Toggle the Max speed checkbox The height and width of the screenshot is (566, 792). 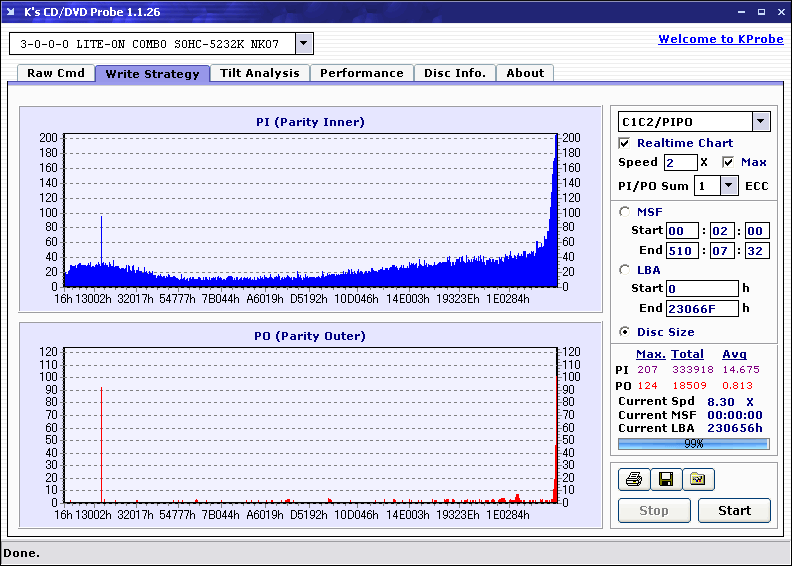(728, 162)
